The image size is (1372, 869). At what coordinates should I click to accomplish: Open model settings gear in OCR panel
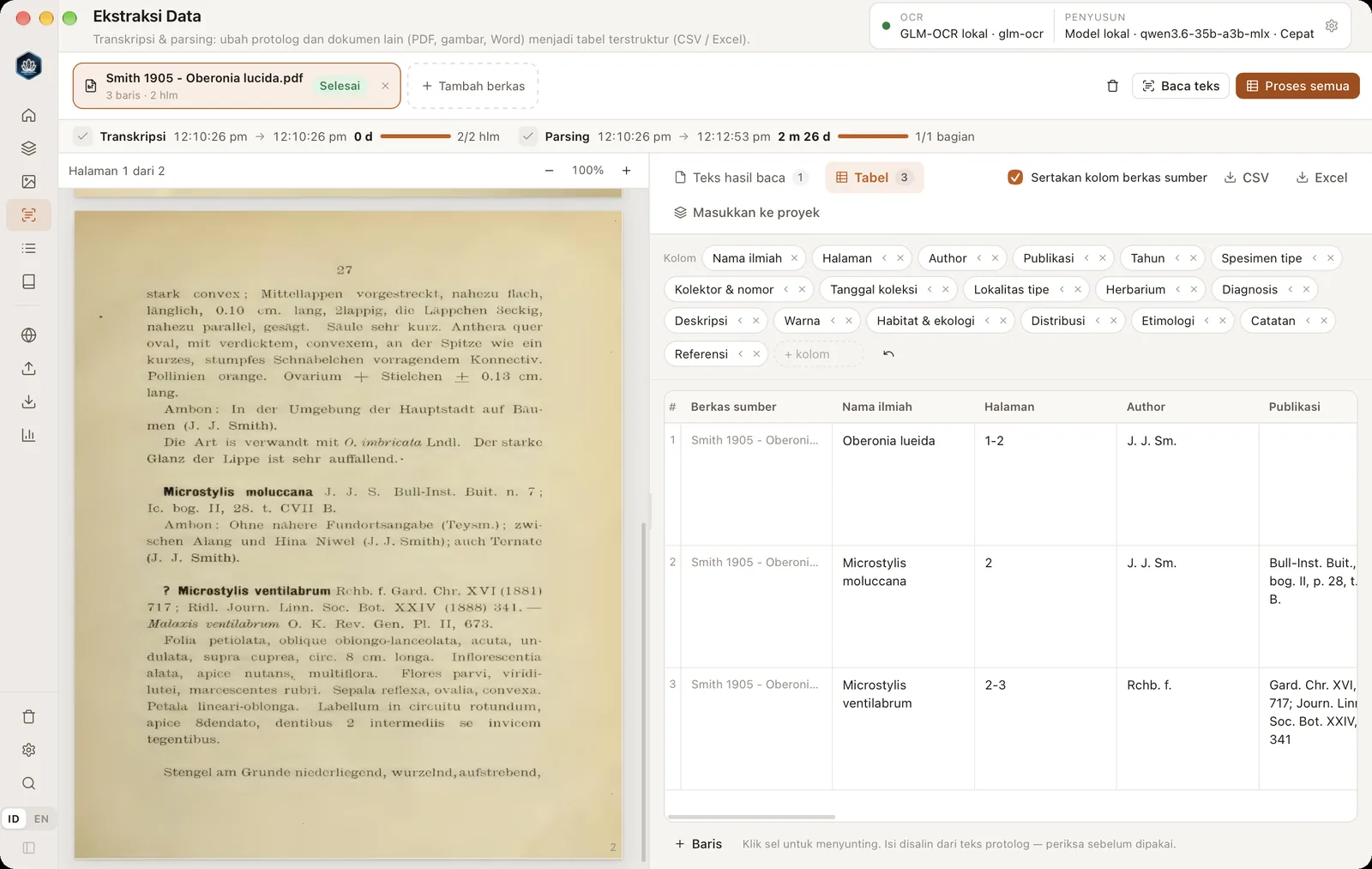pos(1332,26)
